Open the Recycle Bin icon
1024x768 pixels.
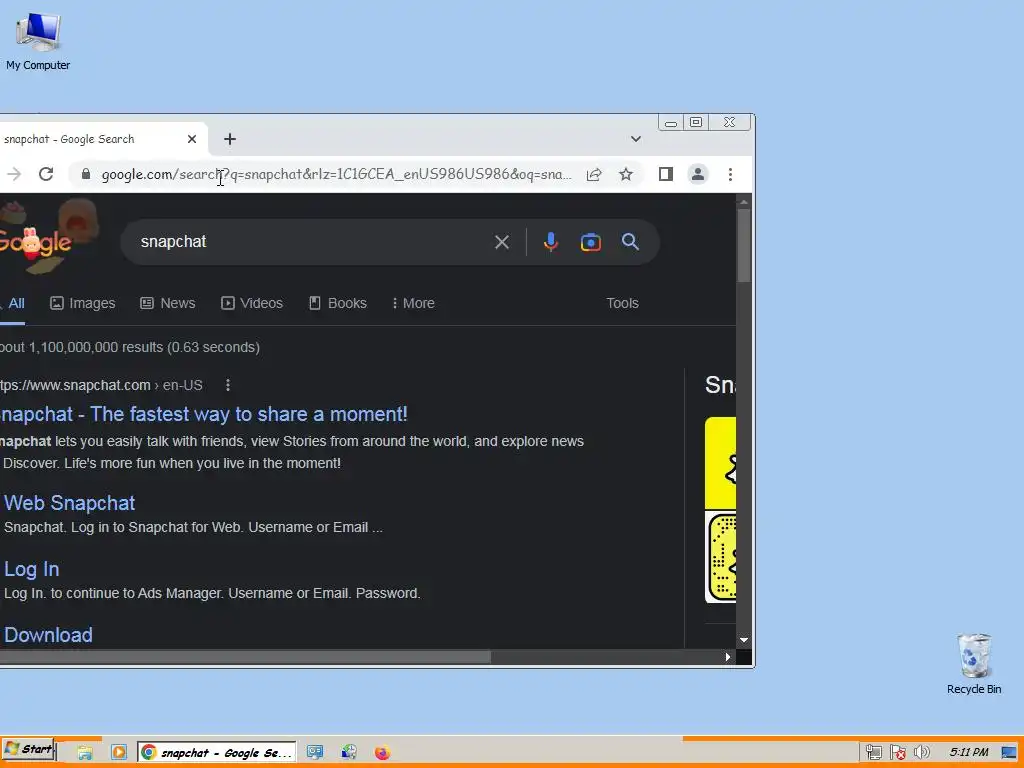tap(974, 664)
